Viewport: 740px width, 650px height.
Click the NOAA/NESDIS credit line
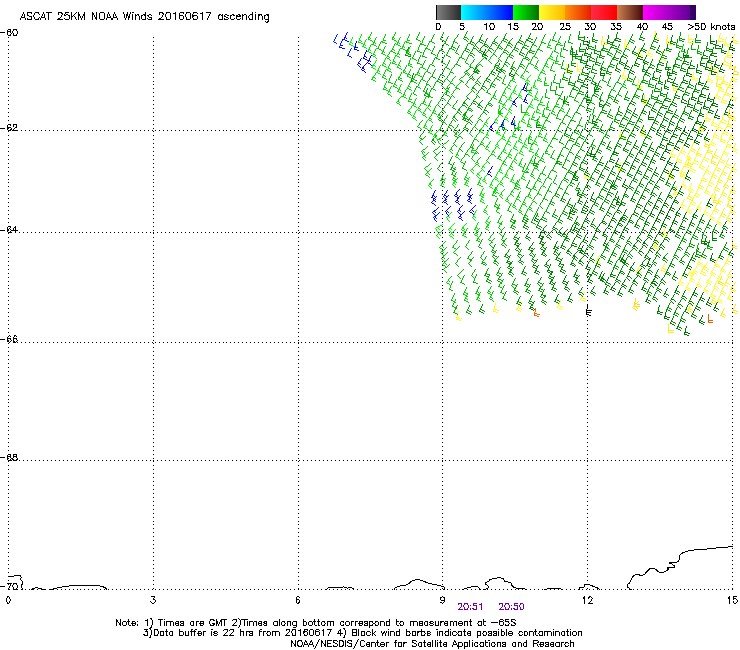pos(432,644)
